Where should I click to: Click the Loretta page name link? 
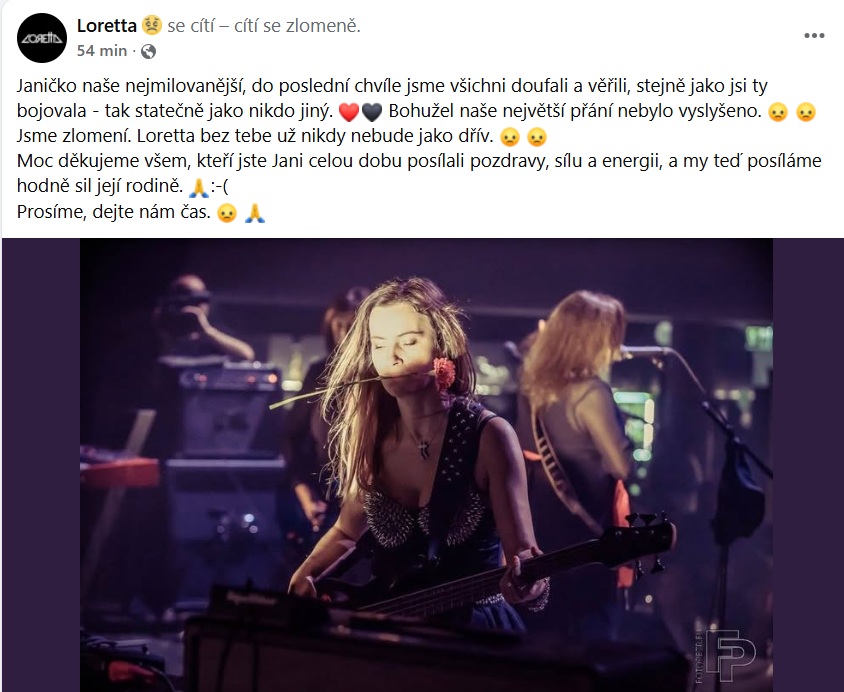[107, 25]
